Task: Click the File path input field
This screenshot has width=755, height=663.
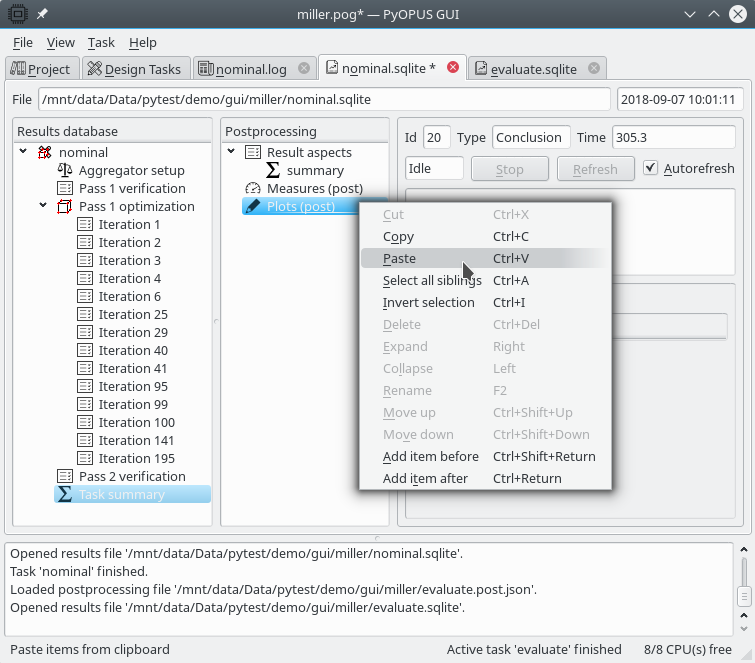Action: pyautogui.click(x=324, y=100)
